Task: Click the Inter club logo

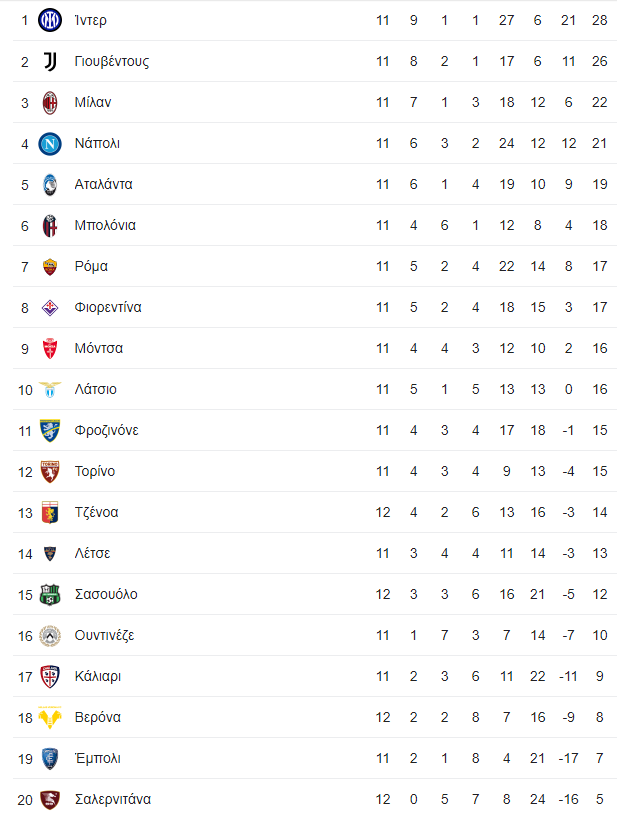Action: pyautogui.click(x=50, y=20)
